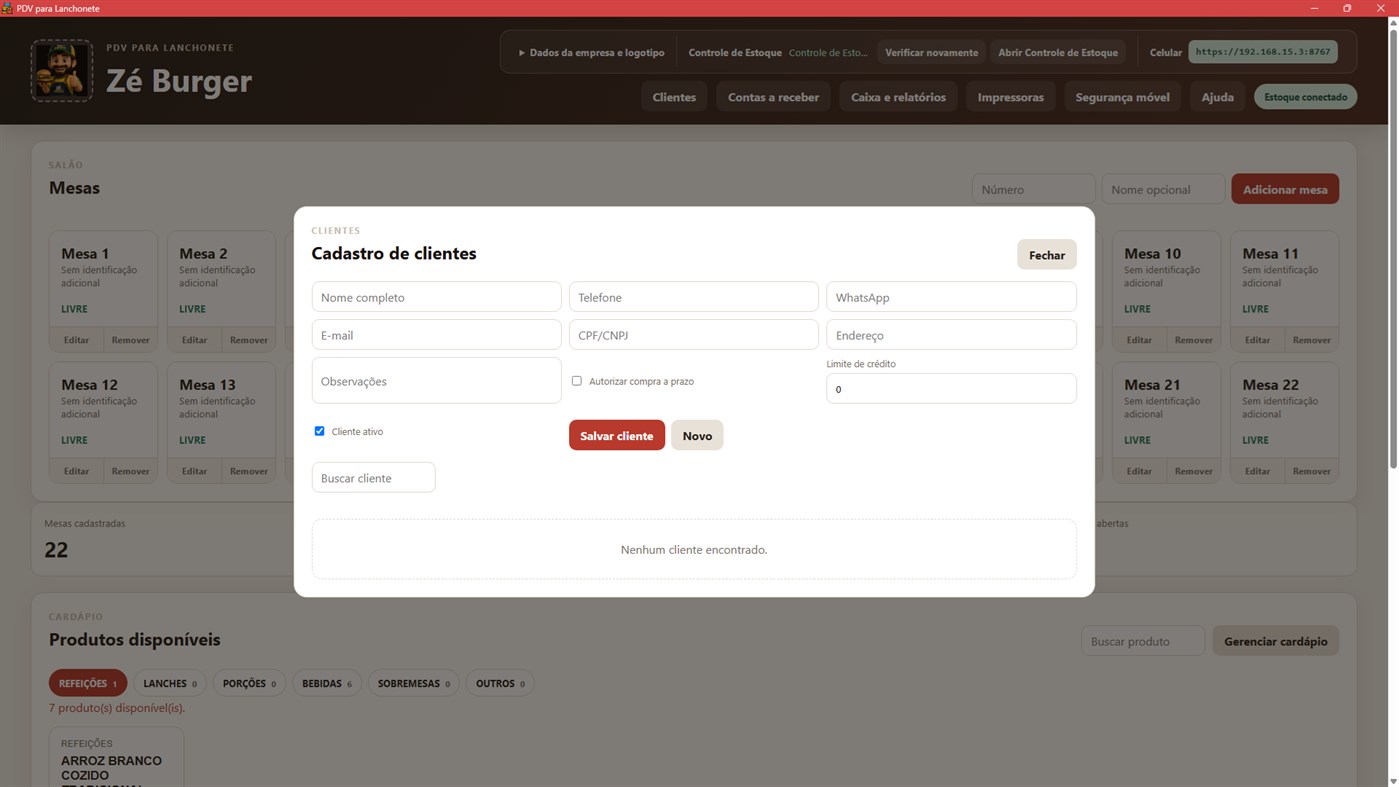
Task: Click Adicionar mesa button
Action: click(x=1285, y=189)
